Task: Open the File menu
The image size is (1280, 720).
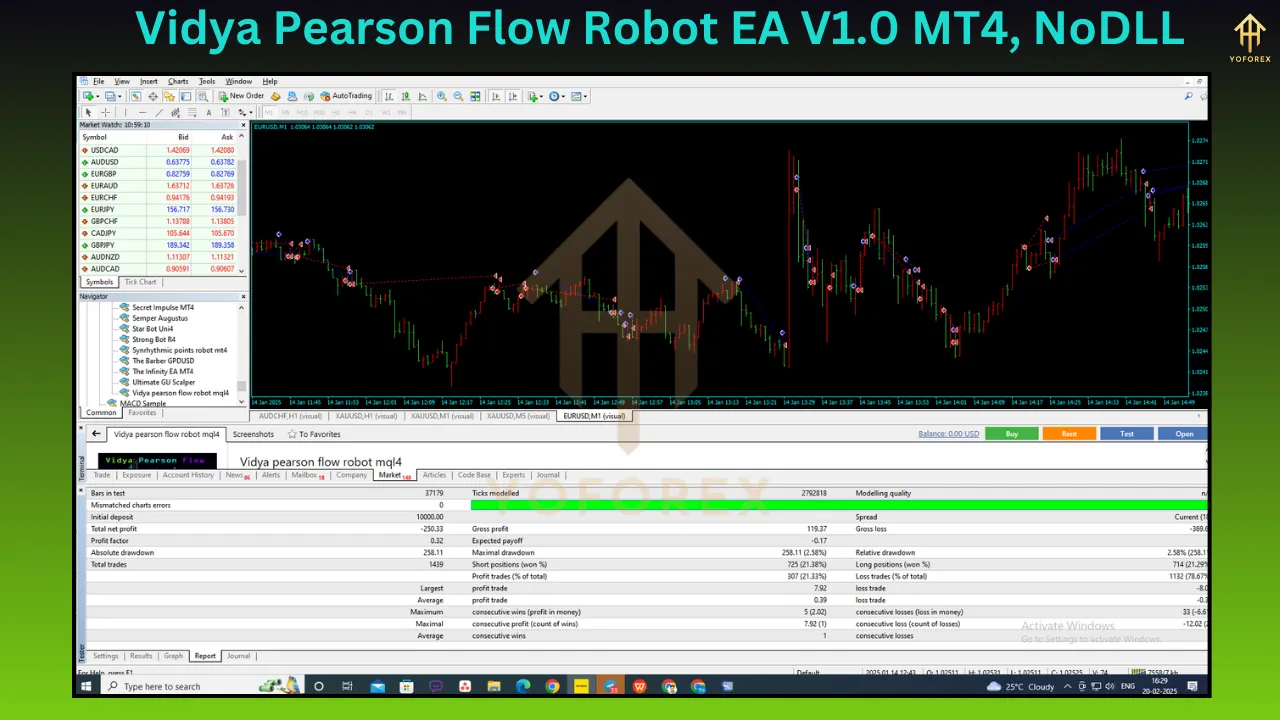Action: pos(98,81)
